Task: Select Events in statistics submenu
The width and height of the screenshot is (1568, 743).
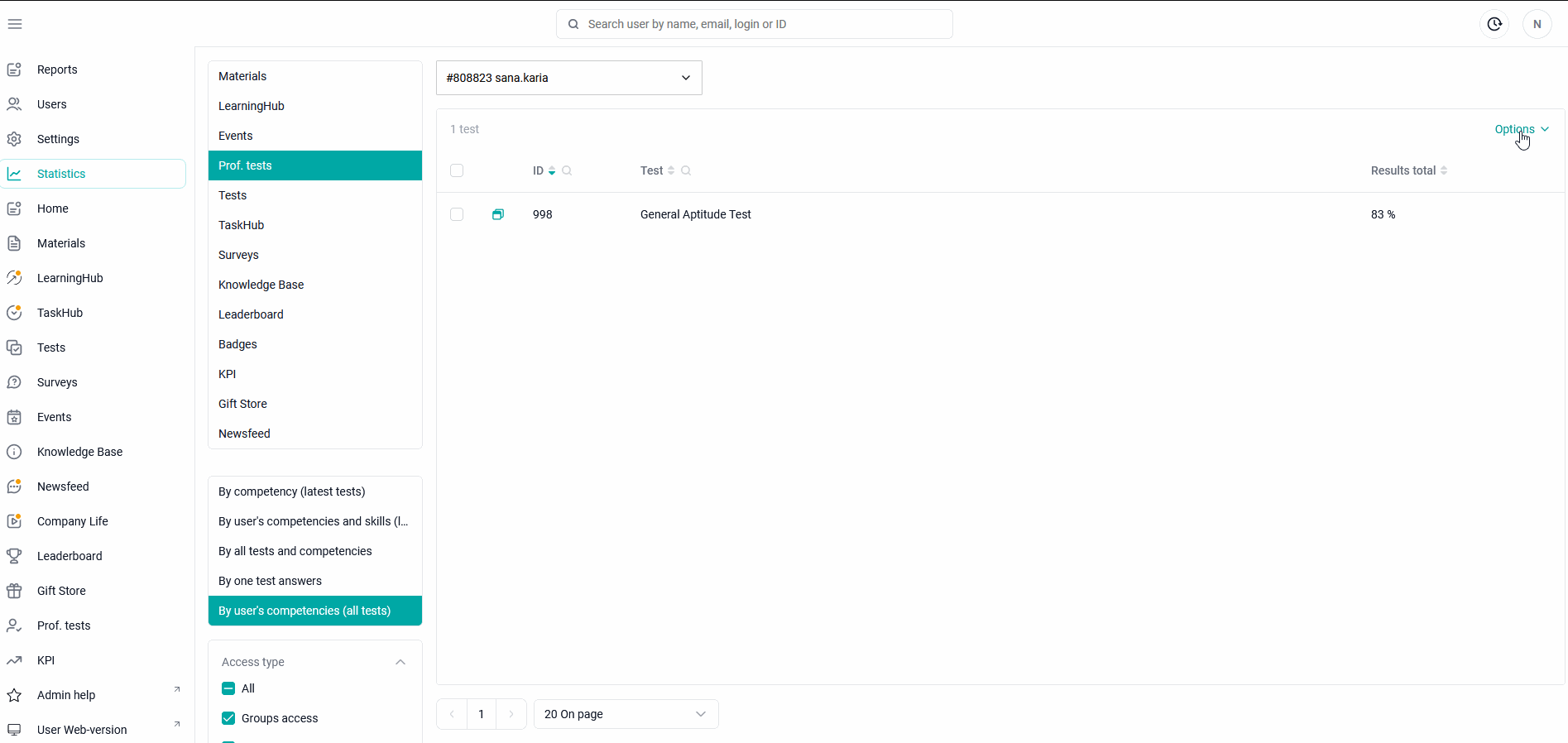Action: point(315,136)
